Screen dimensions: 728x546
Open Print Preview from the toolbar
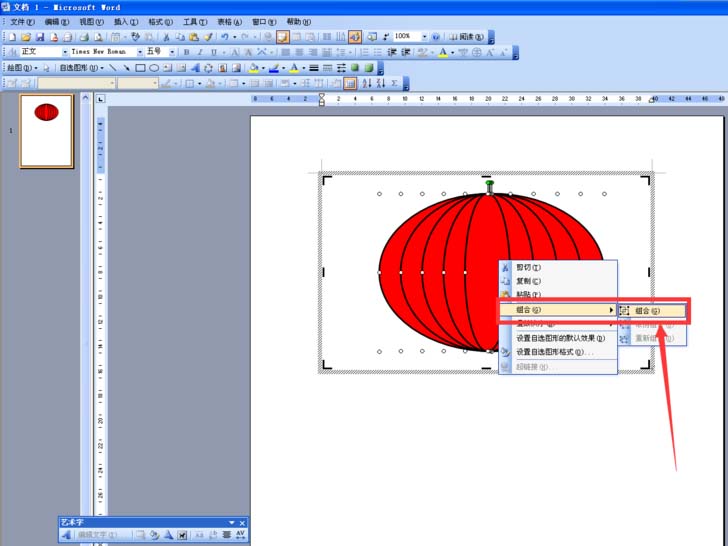98,37
